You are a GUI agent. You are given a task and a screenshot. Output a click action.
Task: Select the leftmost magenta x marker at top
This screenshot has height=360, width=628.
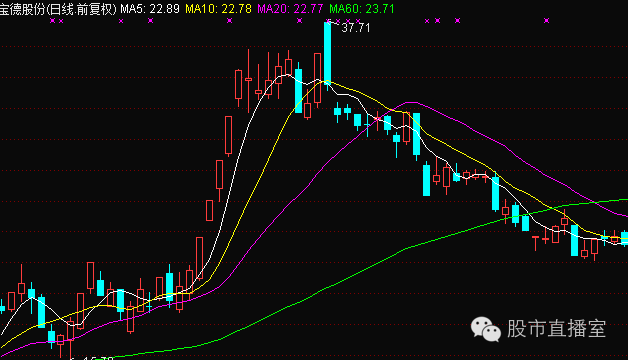click(x=52, y=20)
